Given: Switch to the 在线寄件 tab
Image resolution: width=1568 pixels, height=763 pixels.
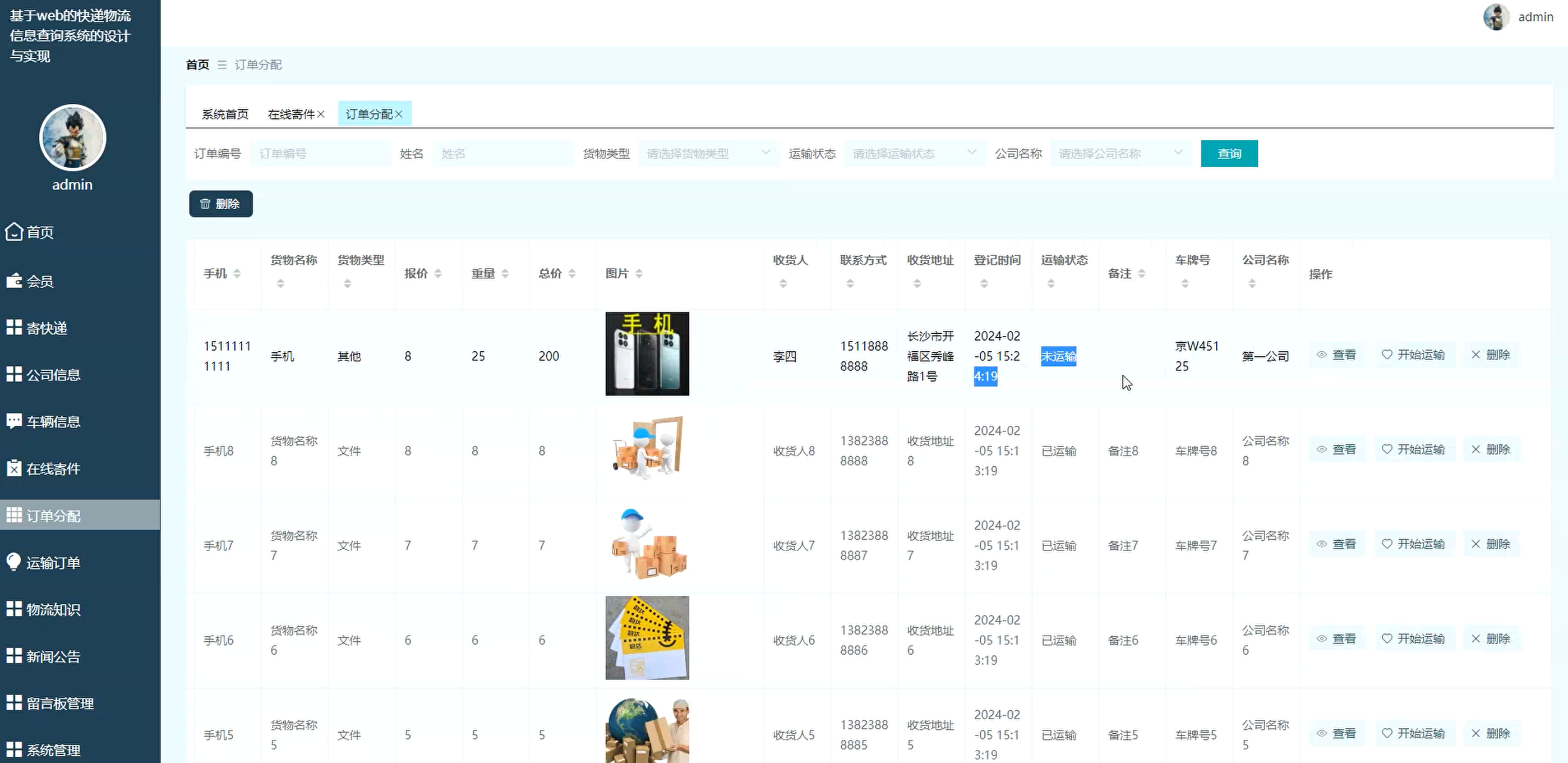Looking at the screenshot, I should click(291, 114).
